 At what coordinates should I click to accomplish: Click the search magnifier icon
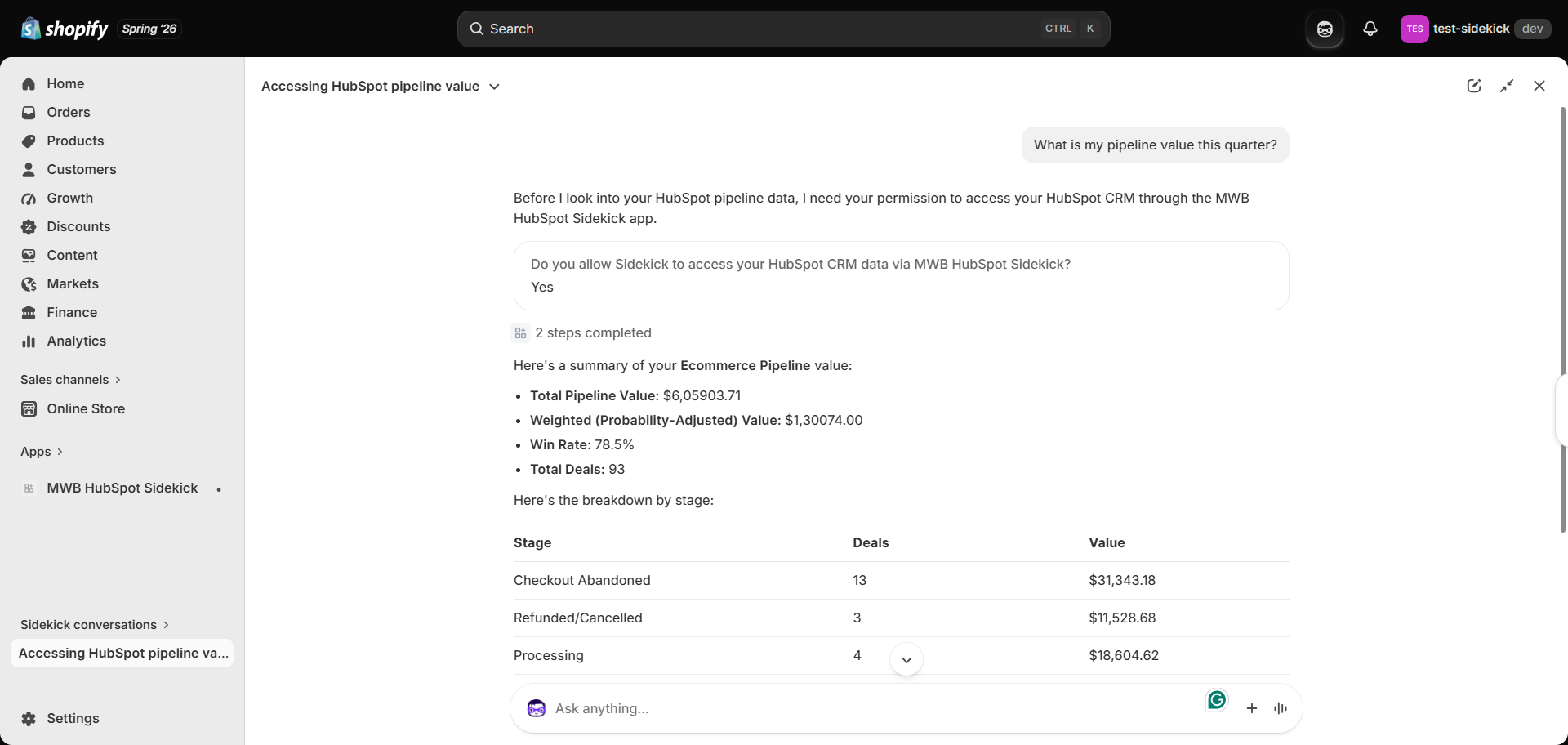pyautogui.click(x=477, y=29)
